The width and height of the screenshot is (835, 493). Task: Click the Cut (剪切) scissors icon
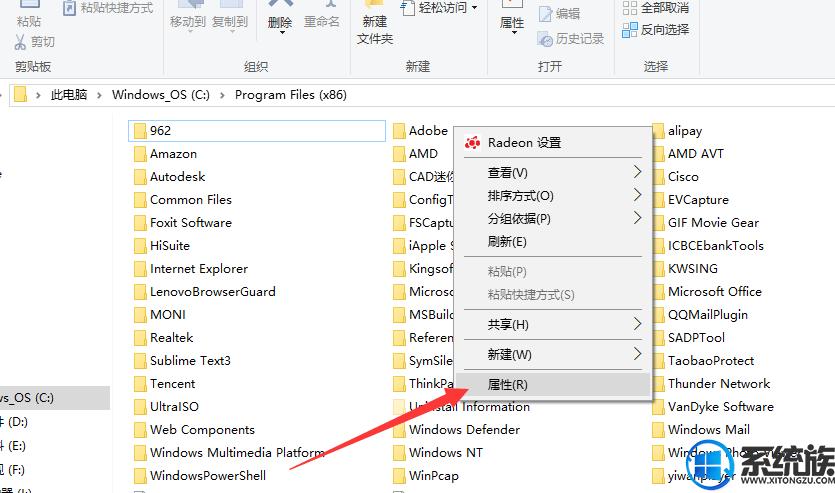coord(20,42)
